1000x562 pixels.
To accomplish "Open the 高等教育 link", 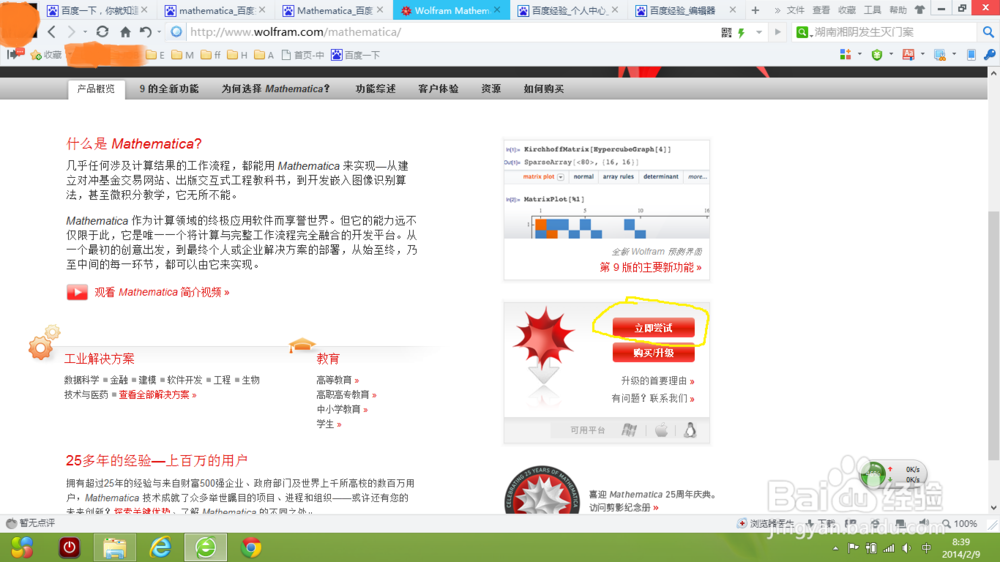I will (337, 380).
